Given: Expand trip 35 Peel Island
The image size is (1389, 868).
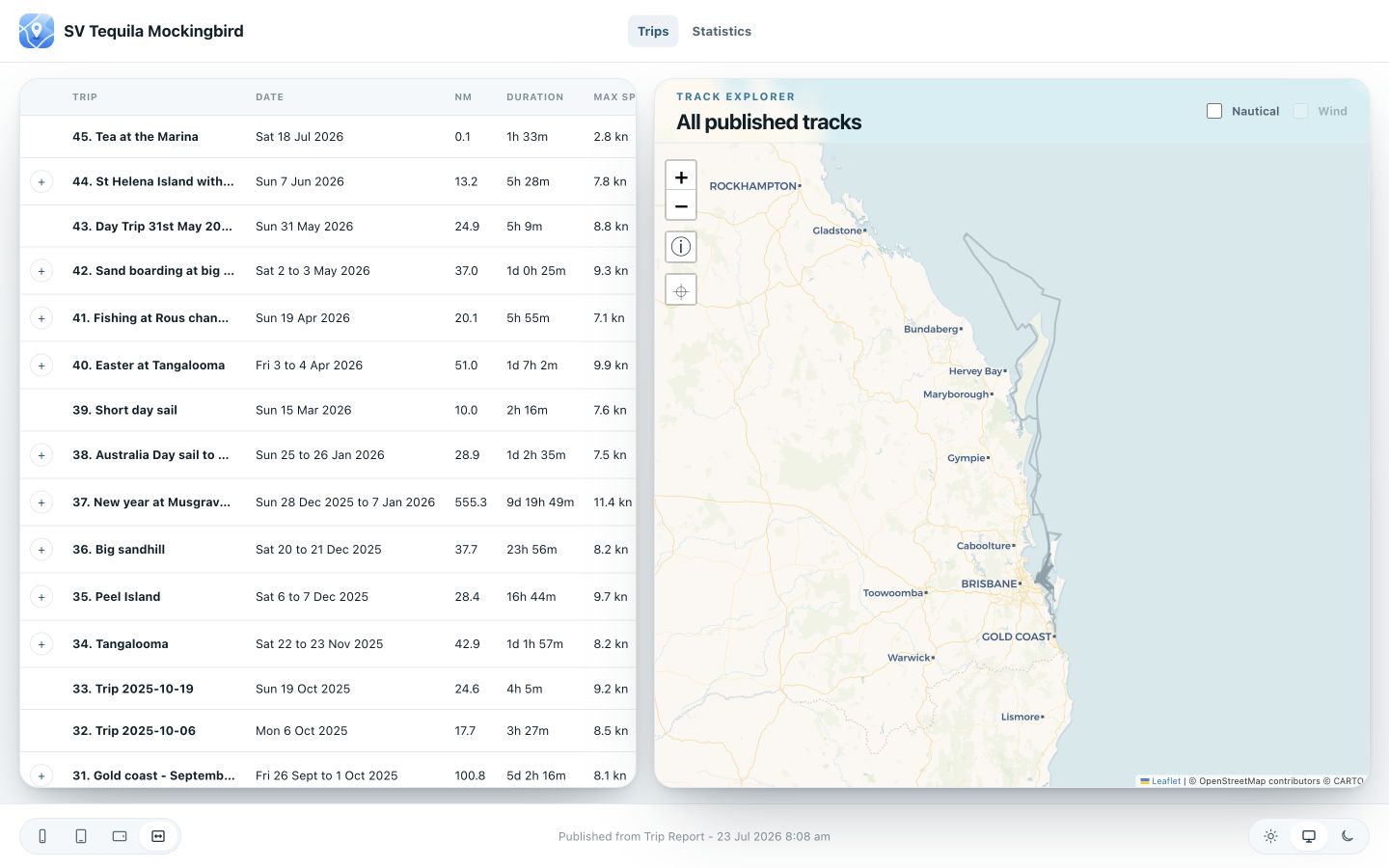Looking at the screenshot, I should tap(41, 597).
